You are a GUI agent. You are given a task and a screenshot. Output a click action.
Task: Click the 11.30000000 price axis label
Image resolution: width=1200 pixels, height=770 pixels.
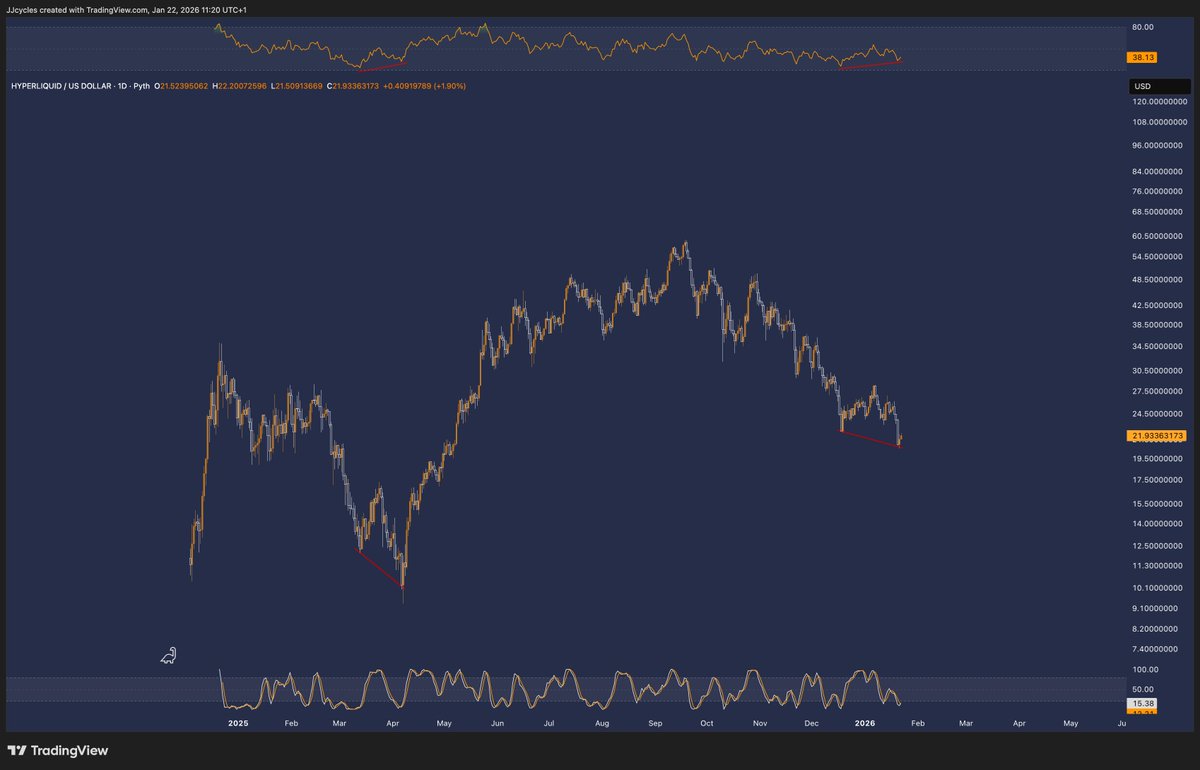click(1158, 566)
